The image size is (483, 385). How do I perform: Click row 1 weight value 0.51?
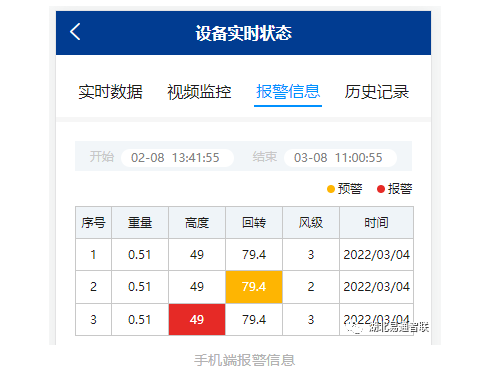[x=140, y=255]
